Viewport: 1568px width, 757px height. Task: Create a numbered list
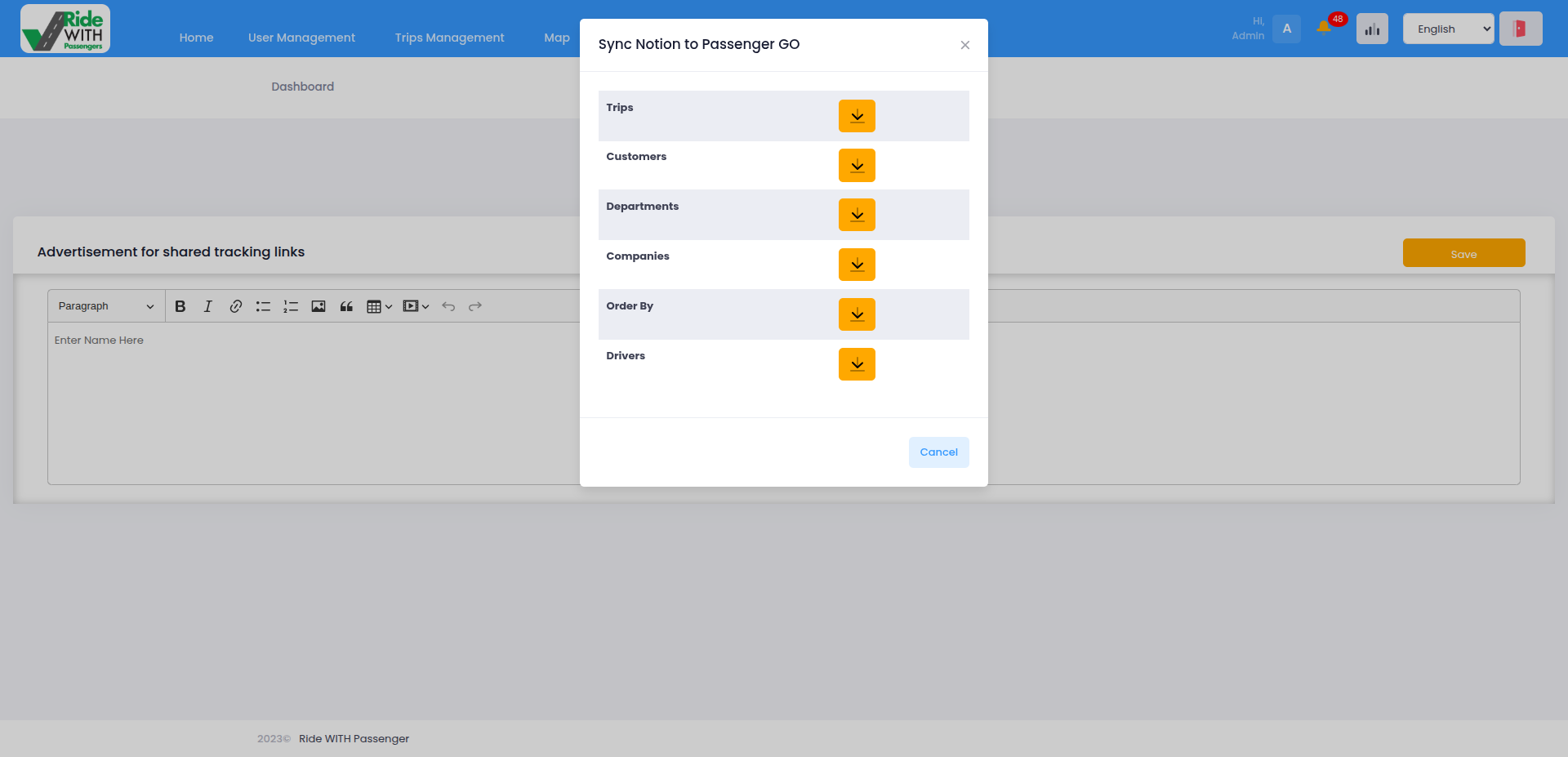(x=291, y=306)
